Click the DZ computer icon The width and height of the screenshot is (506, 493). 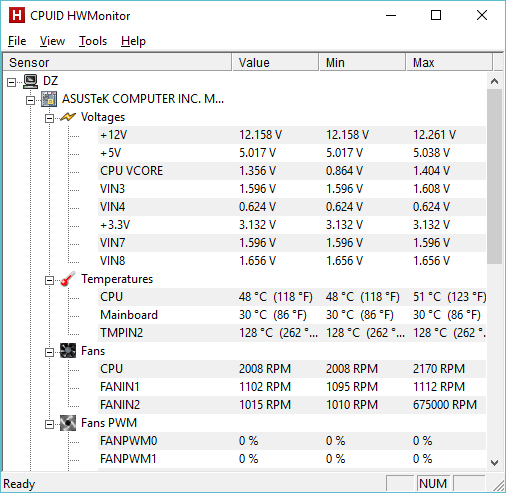pyautogui.click(x=30, y=81)
